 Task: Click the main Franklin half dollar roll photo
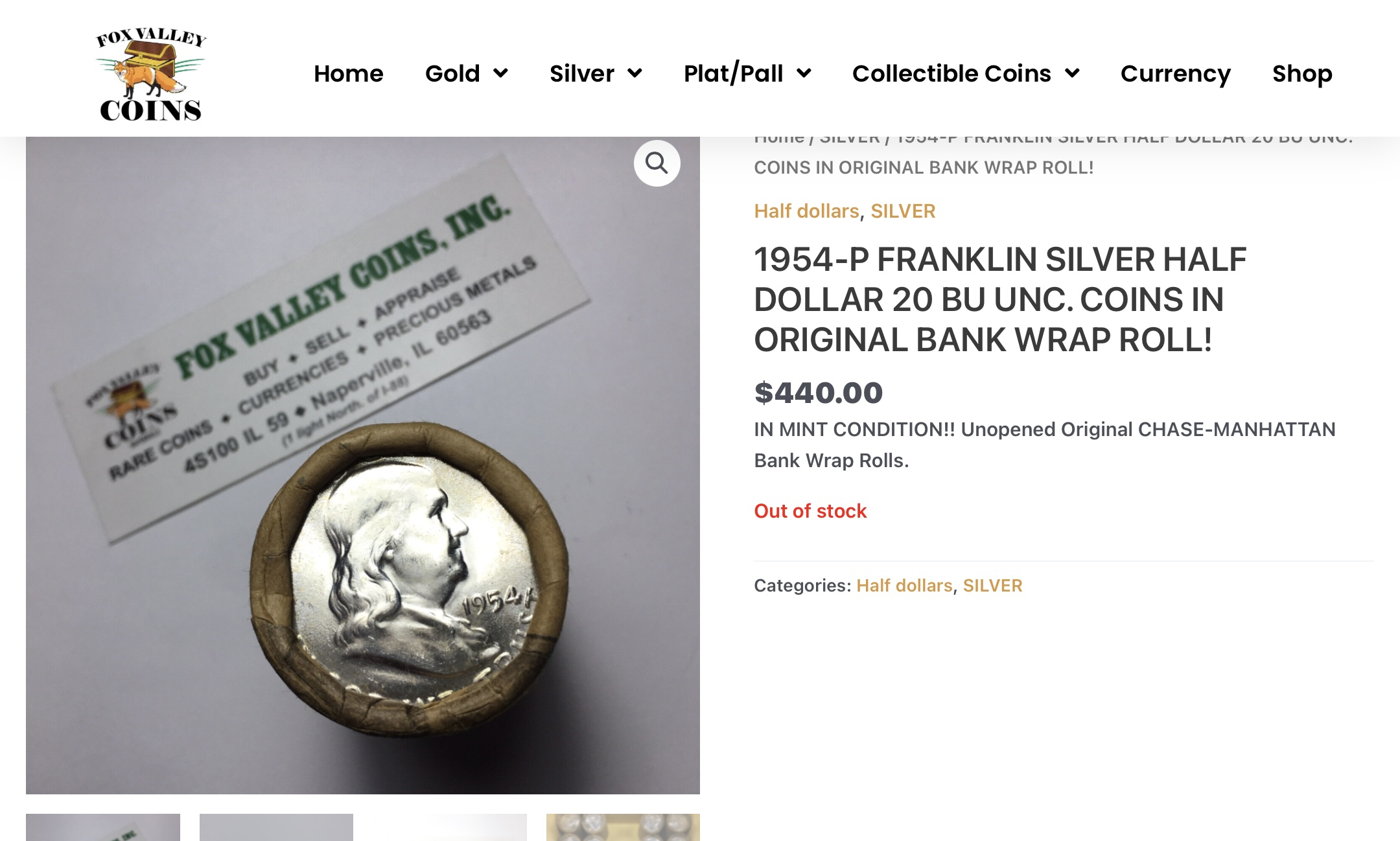[363, 465]
